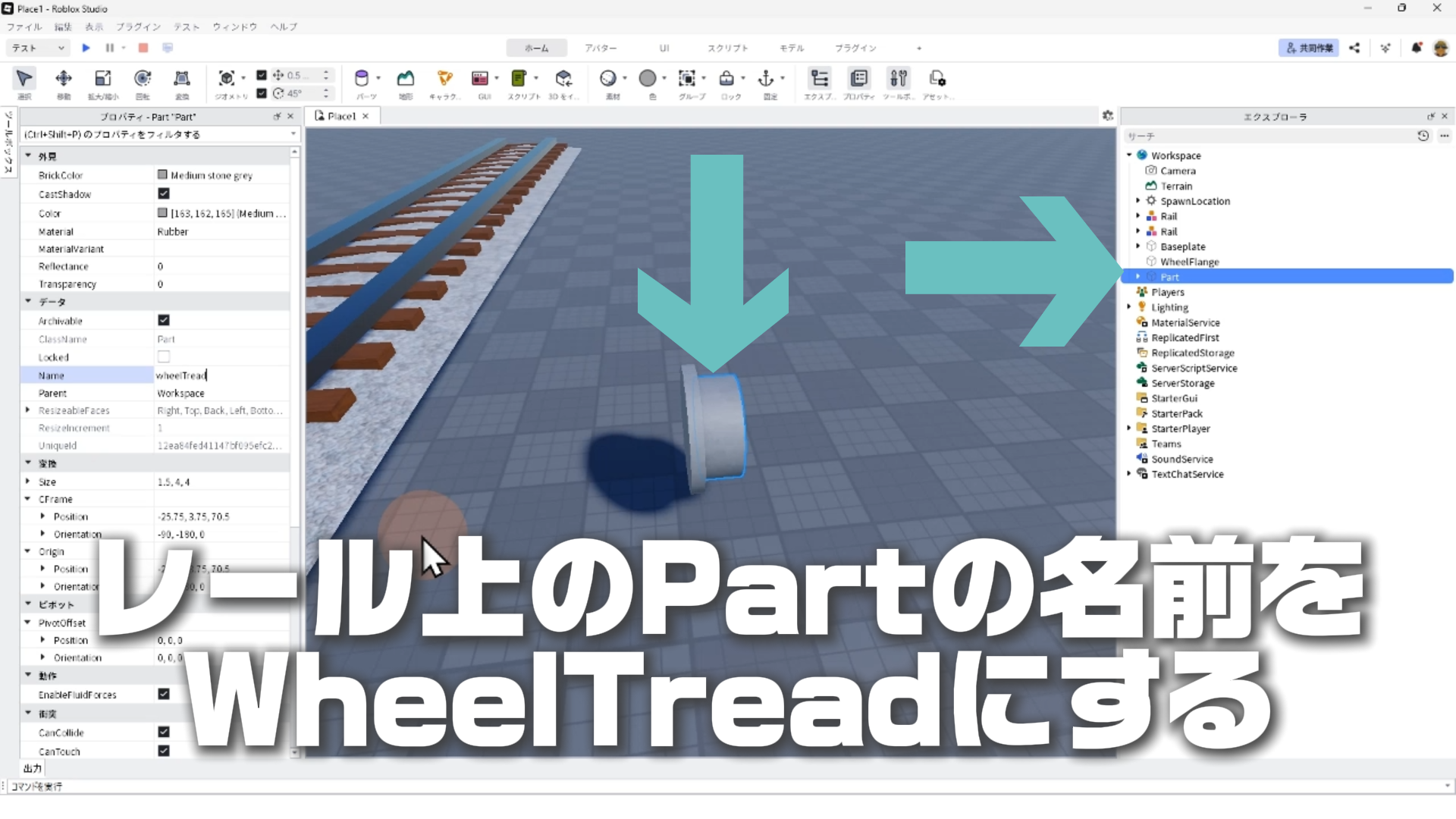The width and height of the screenshot is (1456, 819).
Task: Enable the Locked property checkbox
Action: coord(163,356)
